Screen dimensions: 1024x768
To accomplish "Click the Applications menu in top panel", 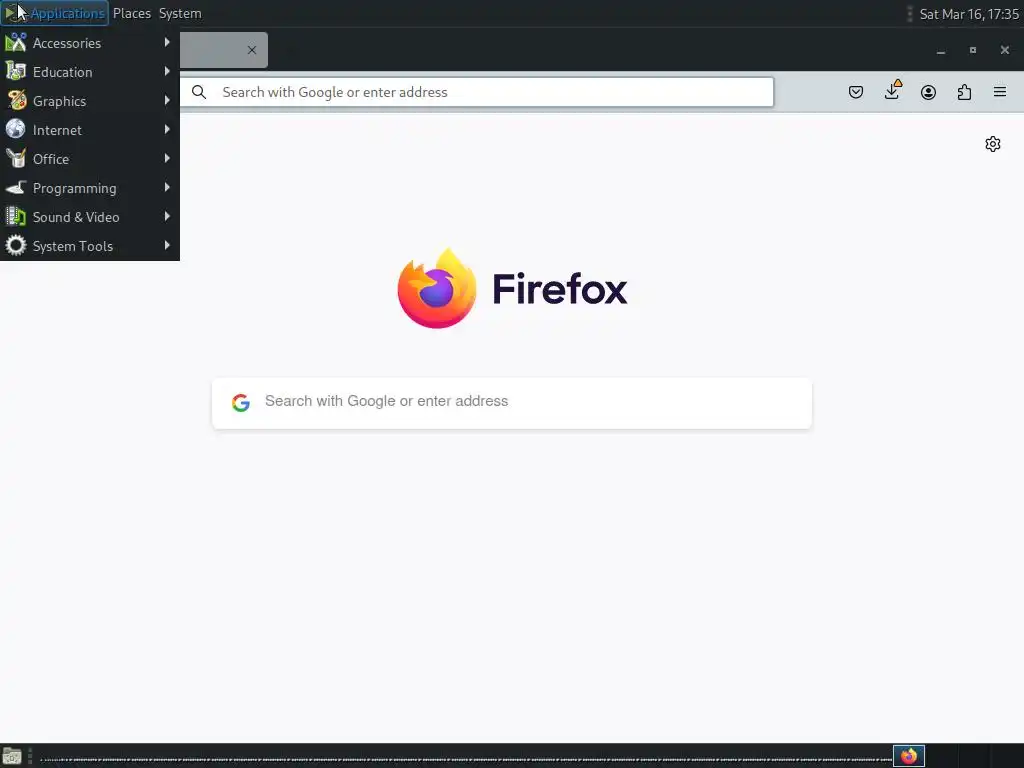I will tap(55, 13).
